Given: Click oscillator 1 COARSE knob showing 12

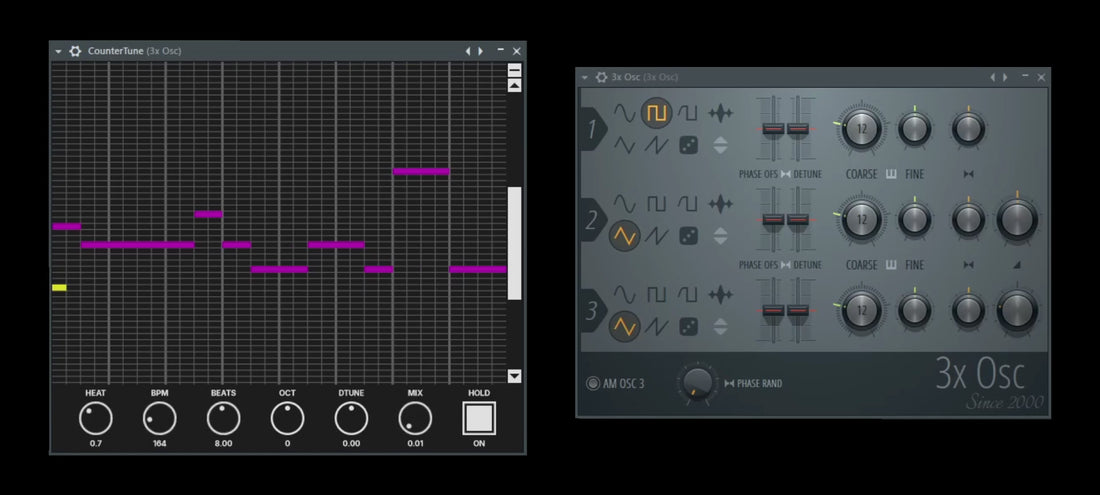Looking at the screenshot, I should (861, 129).
